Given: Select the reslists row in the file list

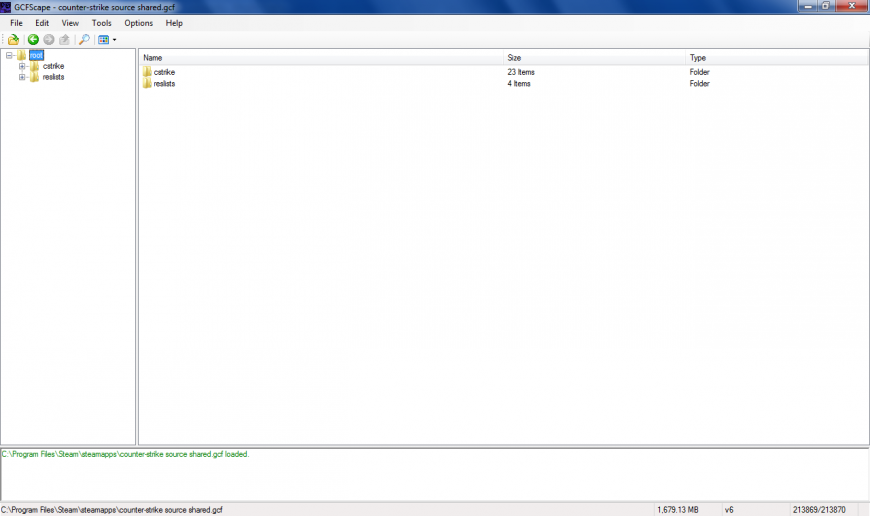Looking at the screenshot, I should coord(165,84).
